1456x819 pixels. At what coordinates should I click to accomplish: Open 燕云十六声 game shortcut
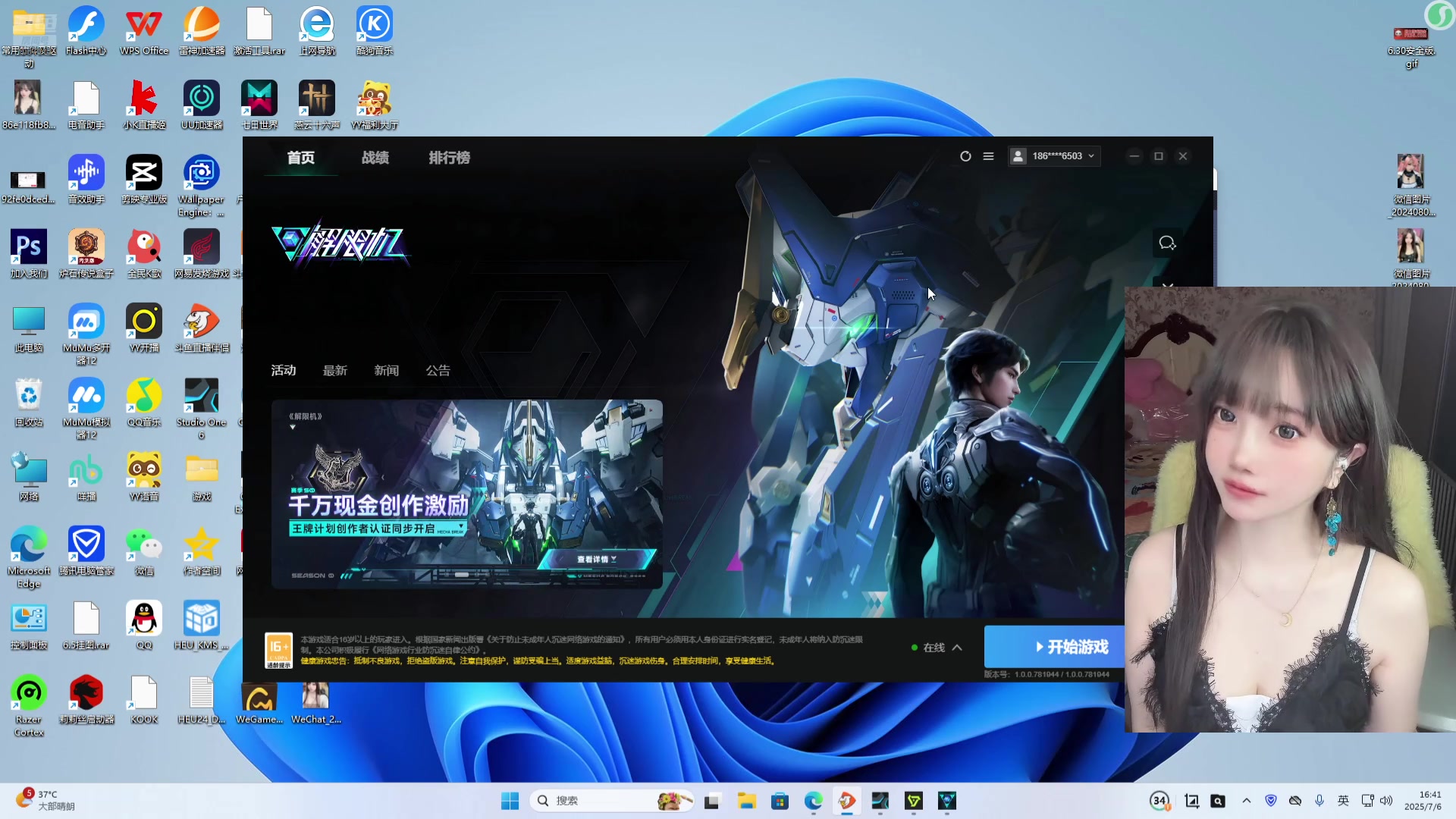(x=317, y=106)
